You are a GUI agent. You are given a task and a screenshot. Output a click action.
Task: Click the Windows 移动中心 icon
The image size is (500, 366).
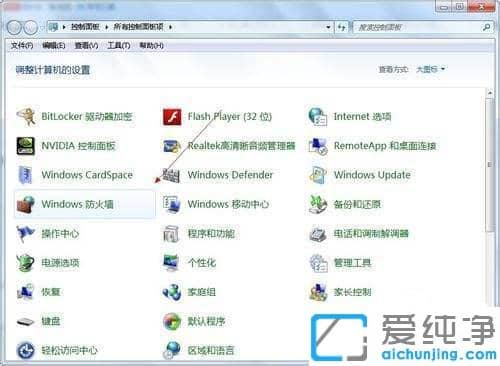[x=172, y=204]
